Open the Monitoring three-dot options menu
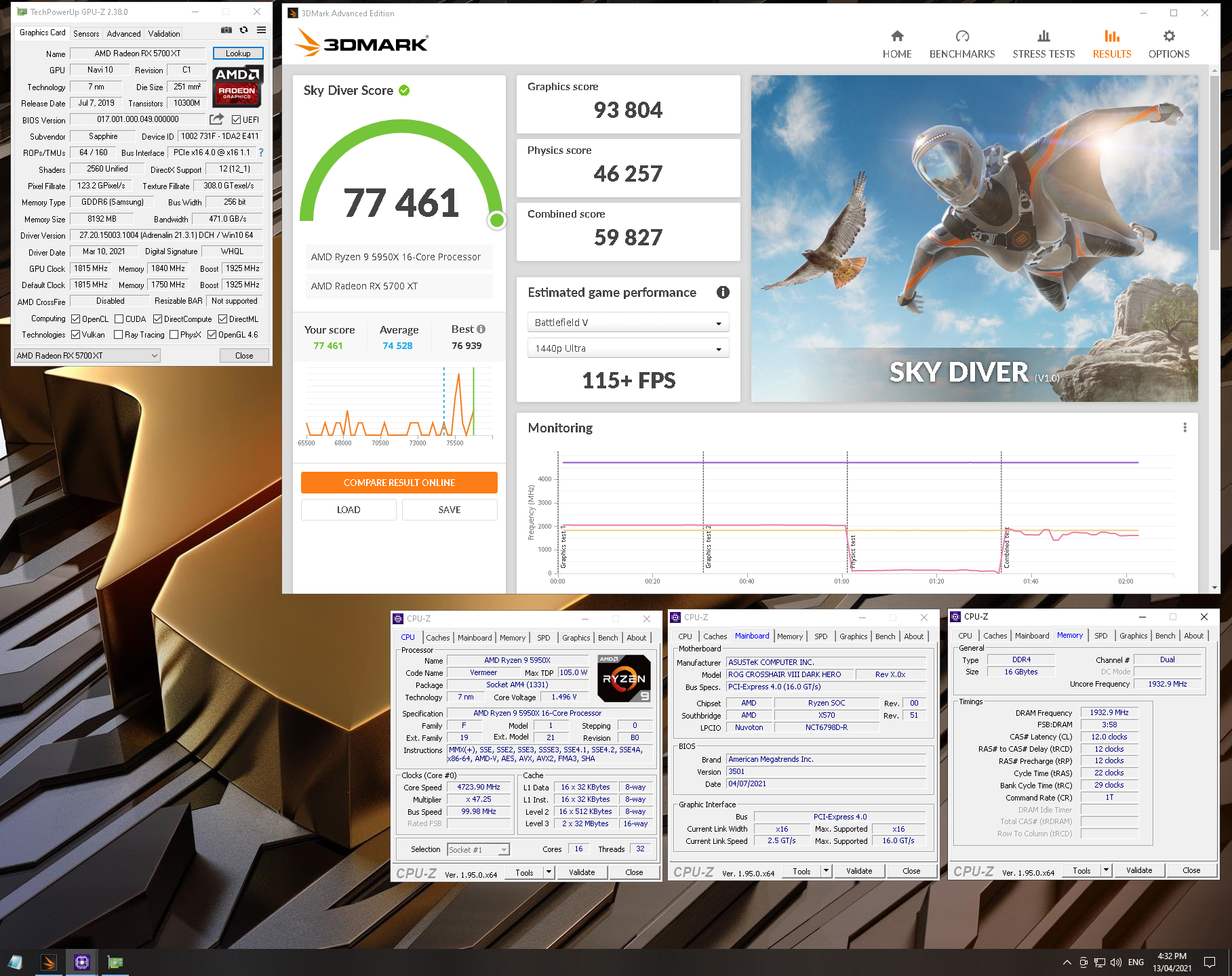This screenshot has height=976, width=1232. 1185,428
